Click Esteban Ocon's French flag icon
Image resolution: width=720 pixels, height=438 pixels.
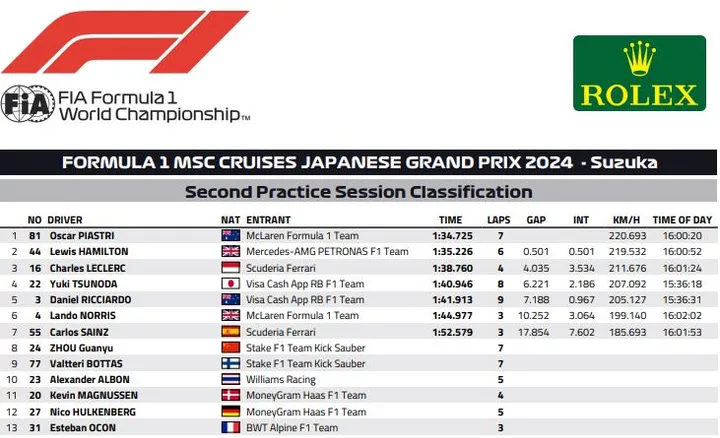(231, 427)
